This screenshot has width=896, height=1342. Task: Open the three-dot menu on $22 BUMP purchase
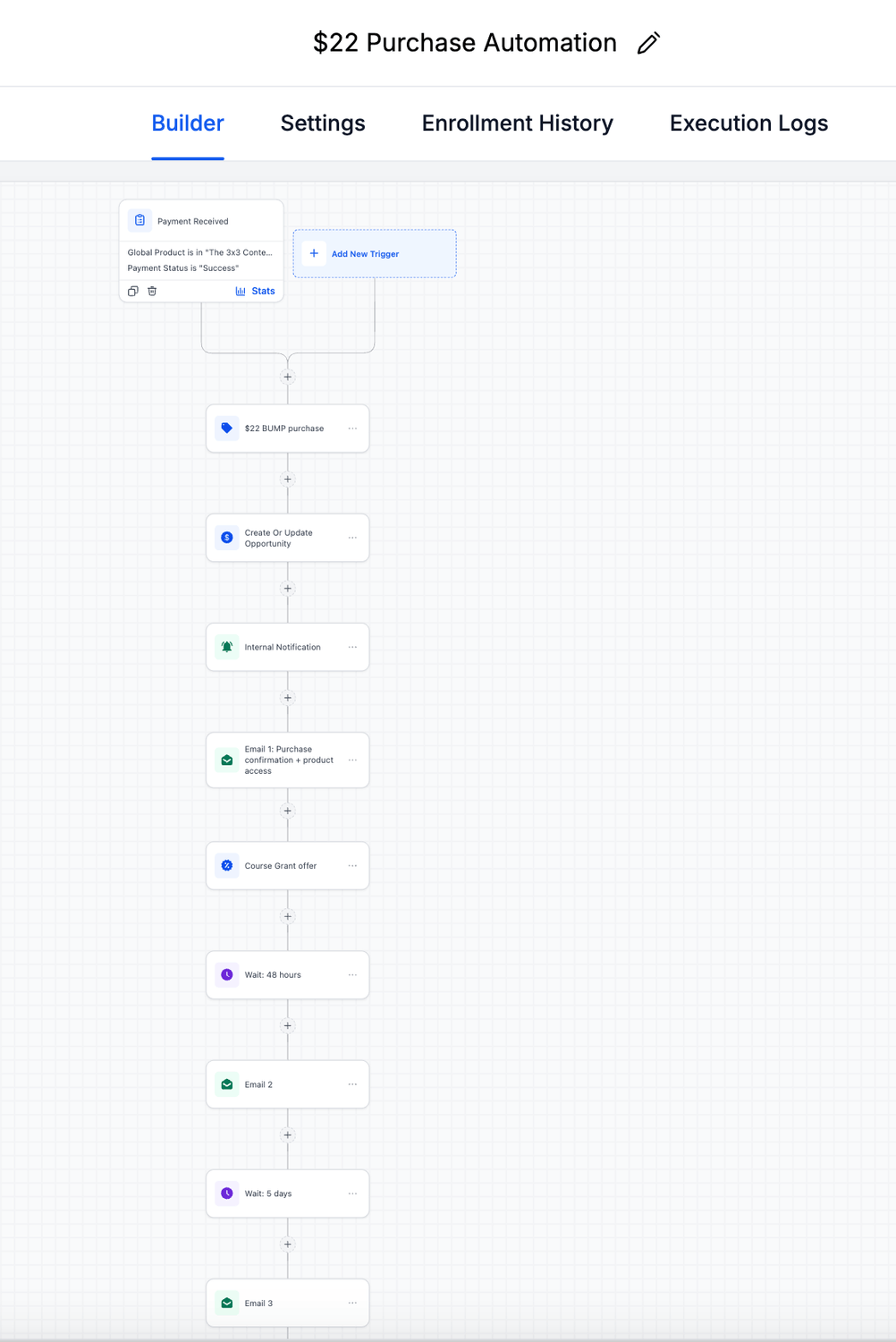coord(352,429)
